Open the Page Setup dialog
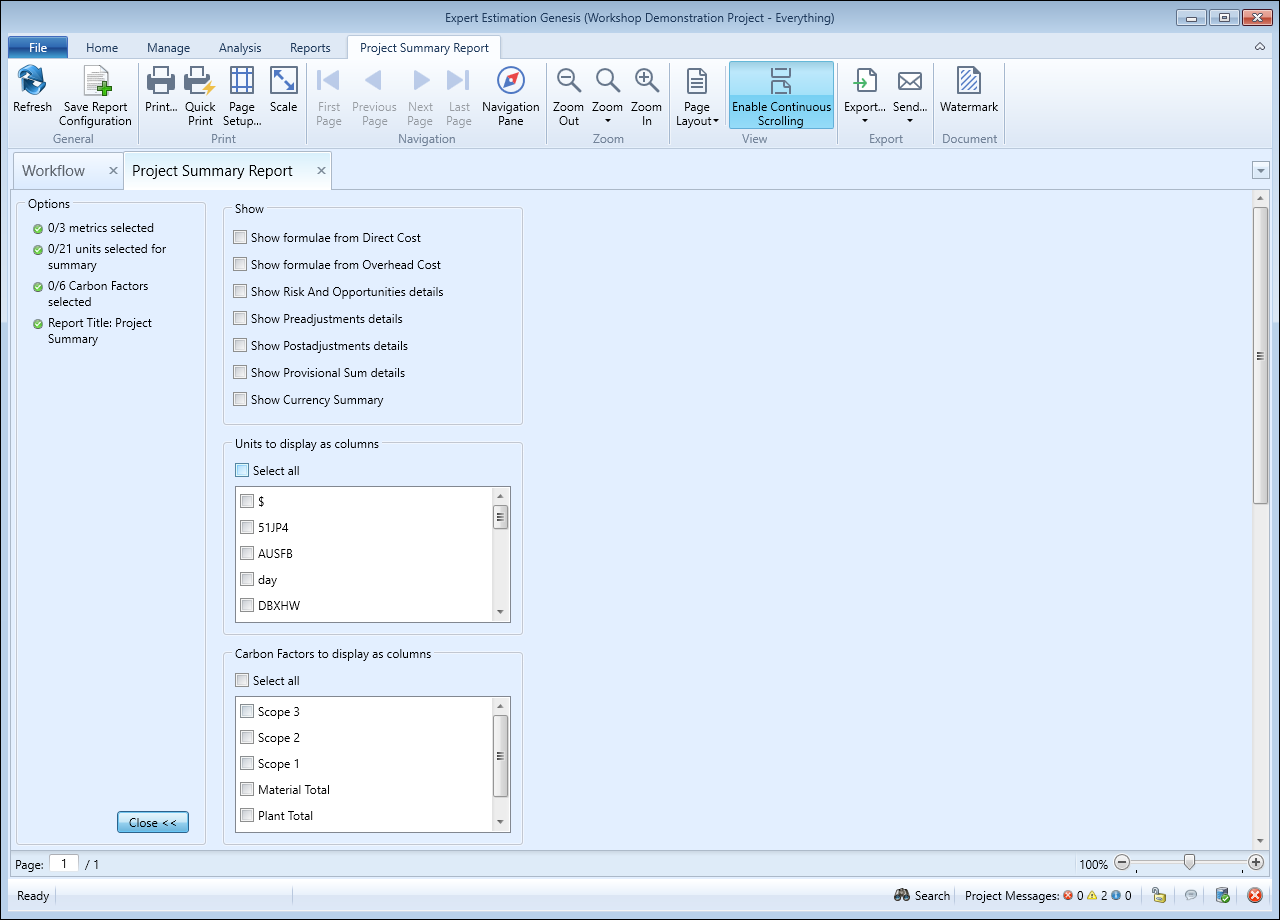This screenshot has width=1280, height=920. 242,82
